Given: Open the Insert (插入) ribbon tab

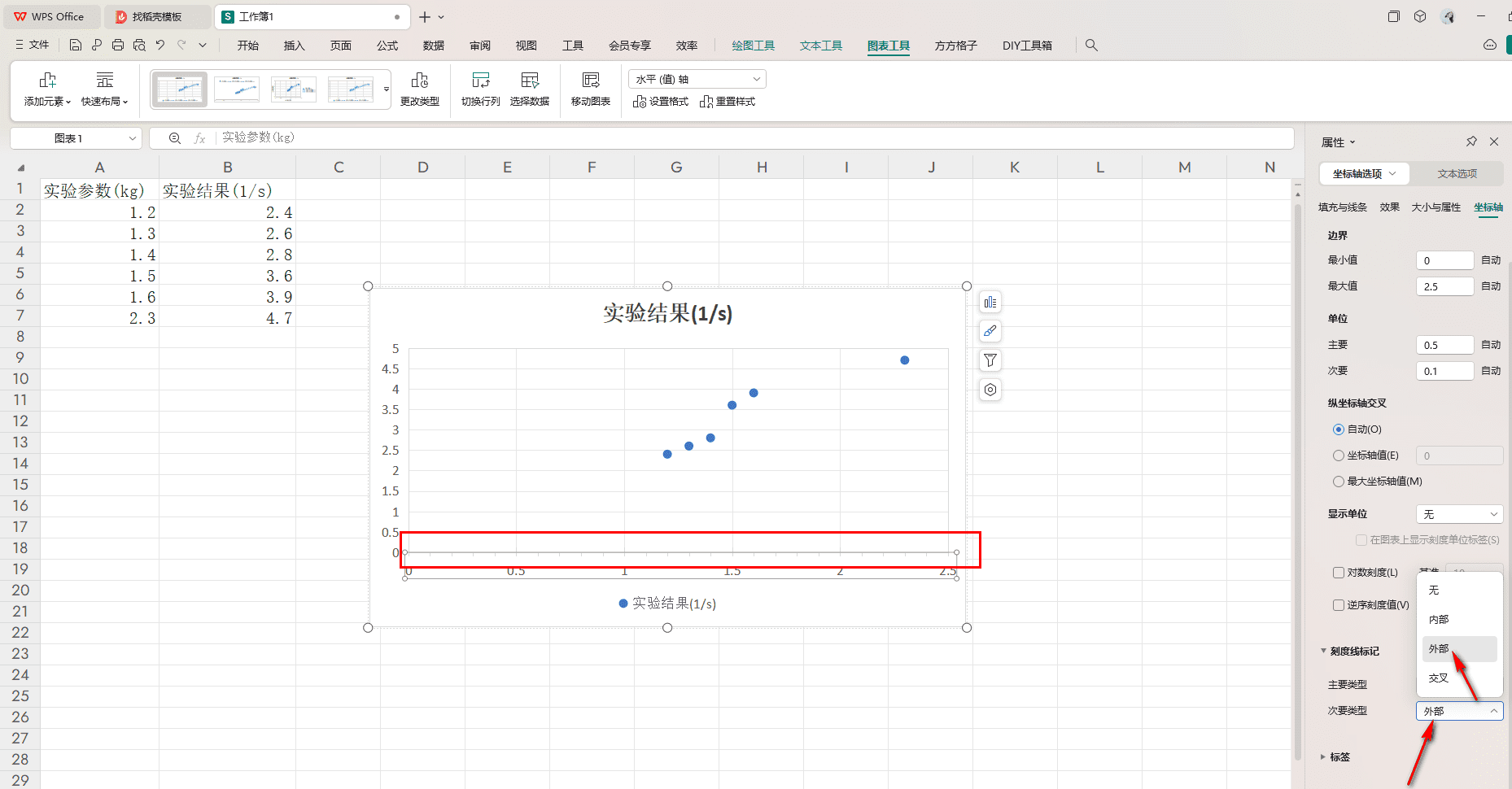Looking at the screenshot, I should tap(294, 46).
